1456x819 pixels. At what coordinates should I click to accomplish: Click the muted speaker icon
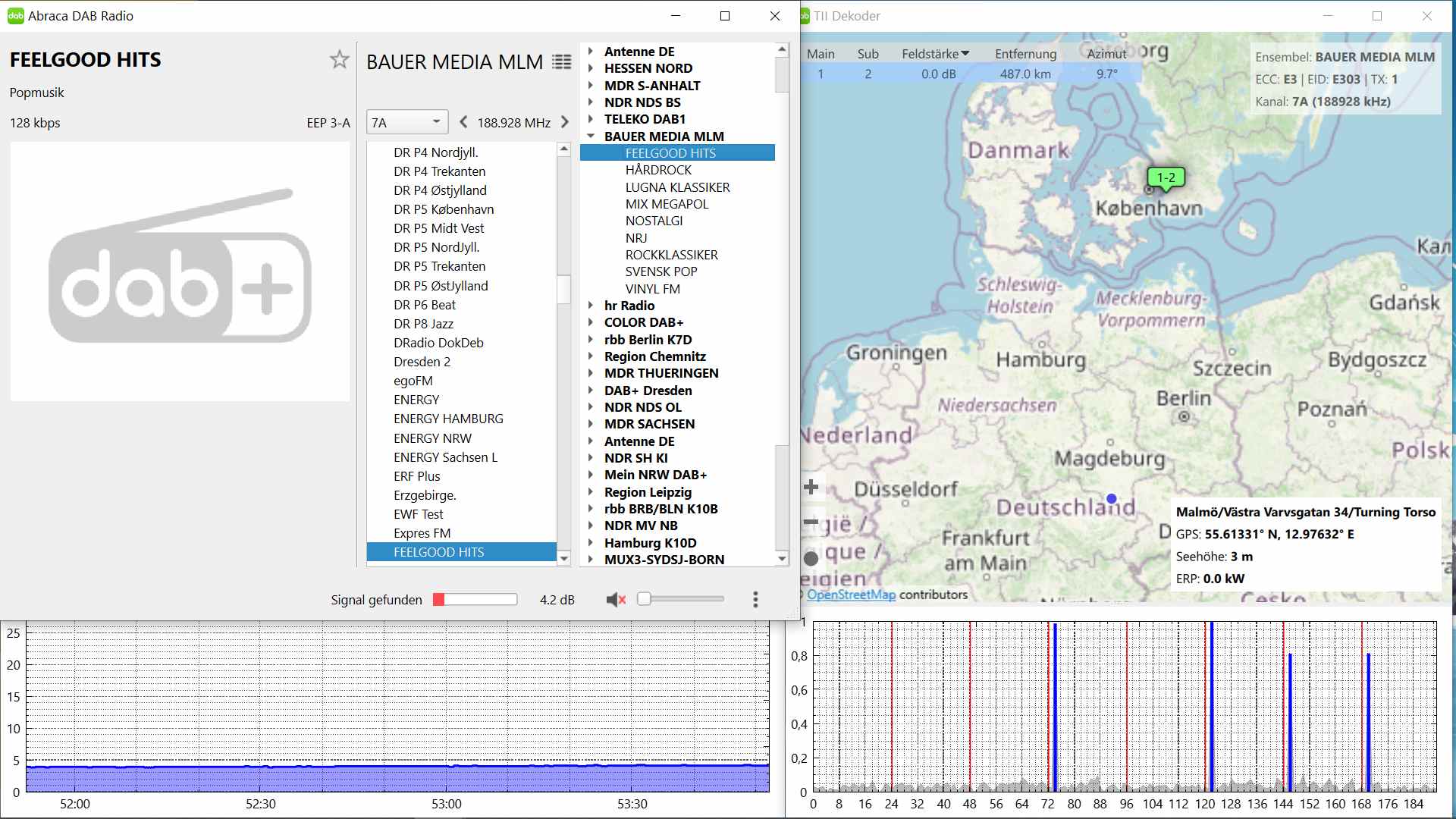pyautogui.click(x=616, y=600)
